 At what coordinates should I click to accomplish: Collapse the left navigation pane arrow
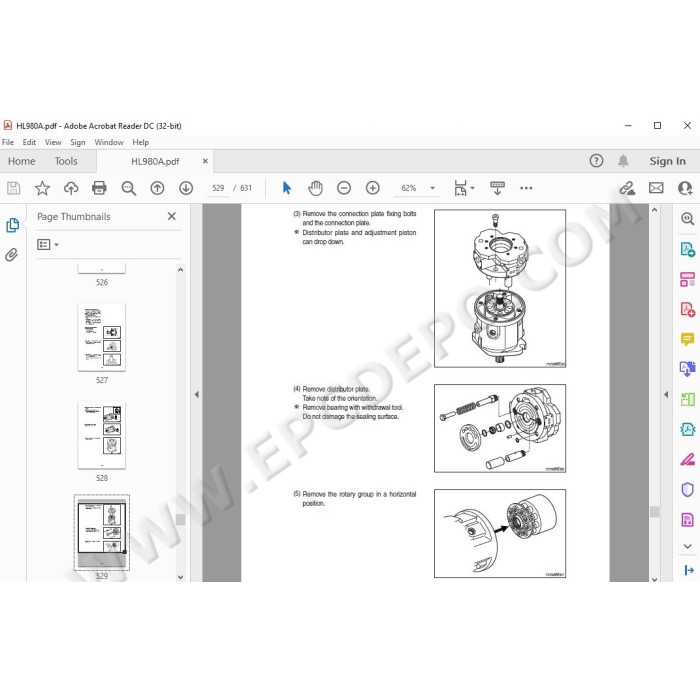[196, 394]
